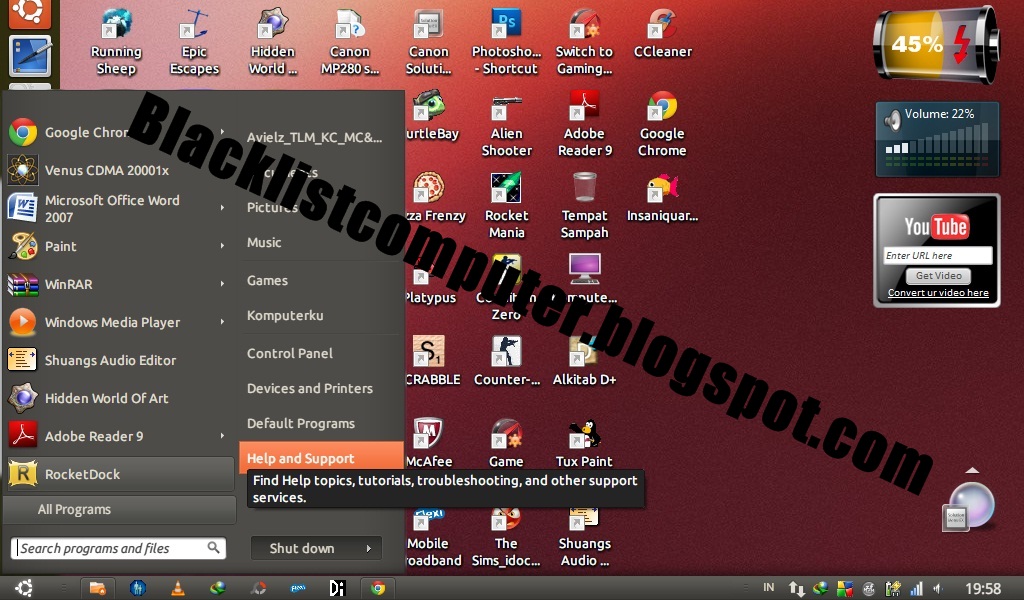Click Get Video in YouTube gadget
The height and width of the screenshot is (600, 1024).
(938, 276)
